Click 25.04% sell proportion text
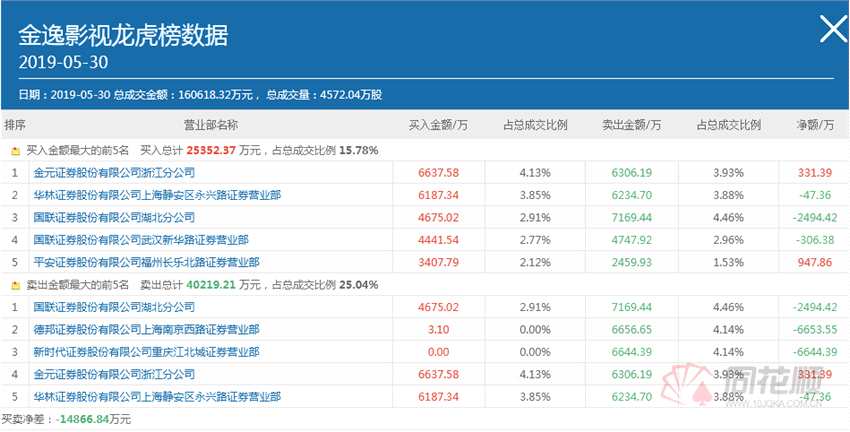 coord(359,285)
